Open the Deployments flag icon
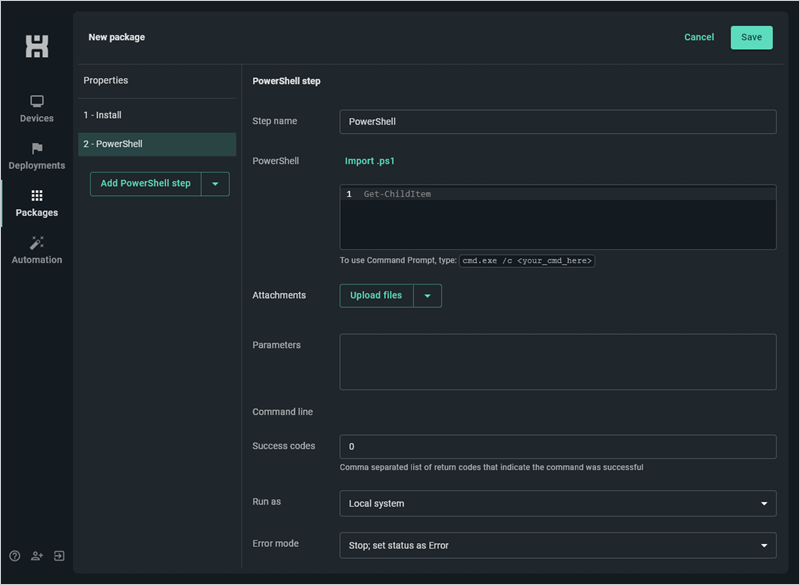 (37, 148)
